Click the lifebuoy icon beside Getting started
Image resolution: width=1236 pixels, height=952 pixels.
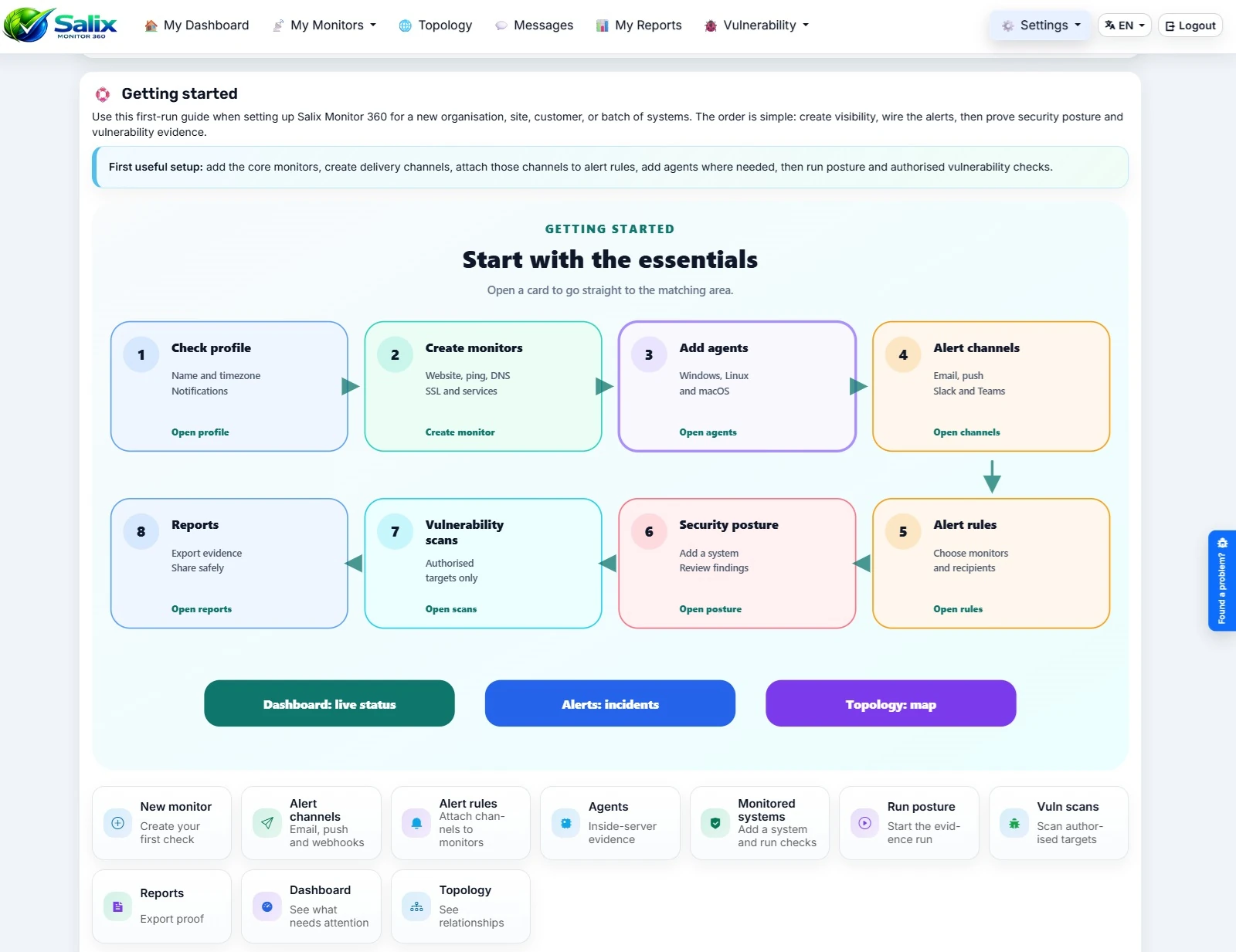point(103,94)
